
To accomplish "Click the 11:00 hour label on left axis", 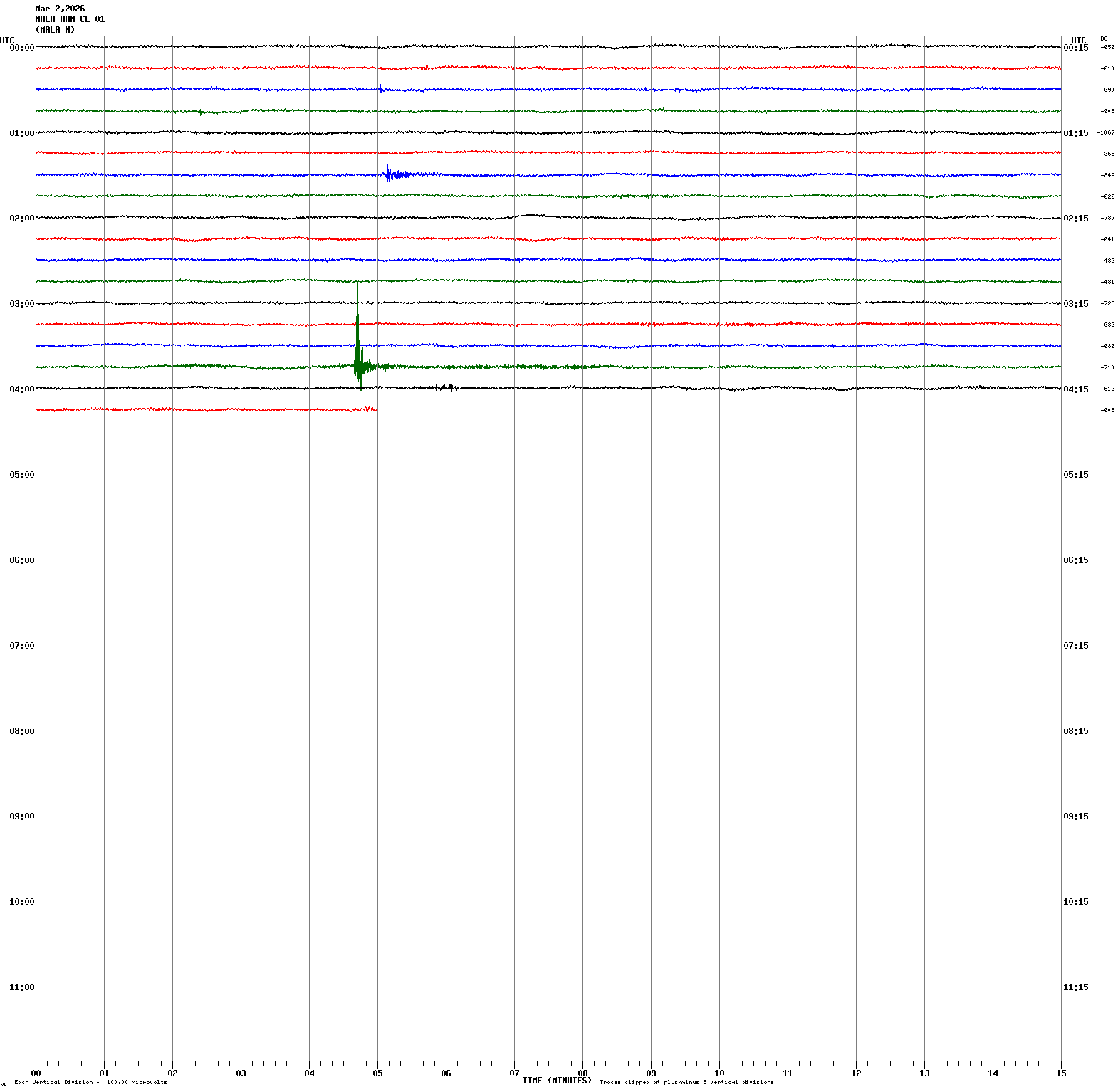I will (21, 987).
